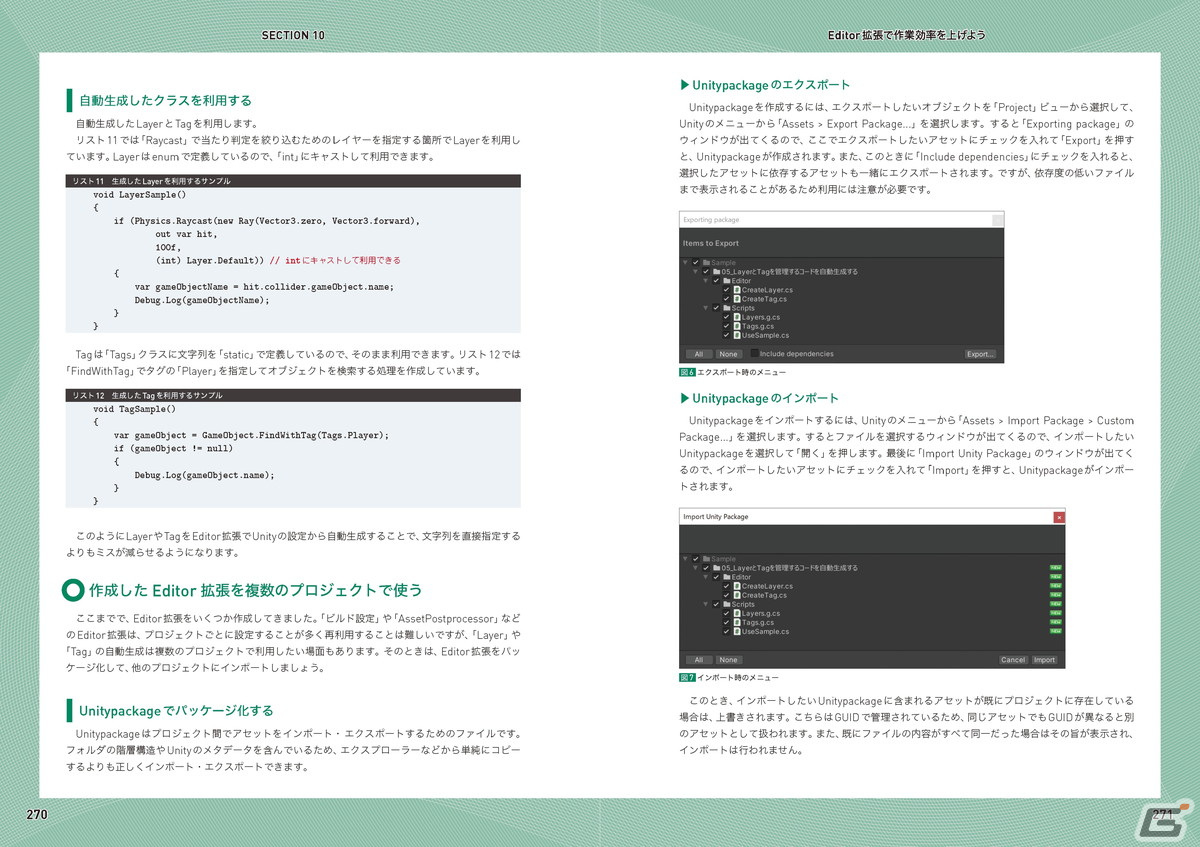Collapse Editor folder arrow in Exporting package
The width and height of the screenshot is (1200, 847).
(x=706, y=281)
